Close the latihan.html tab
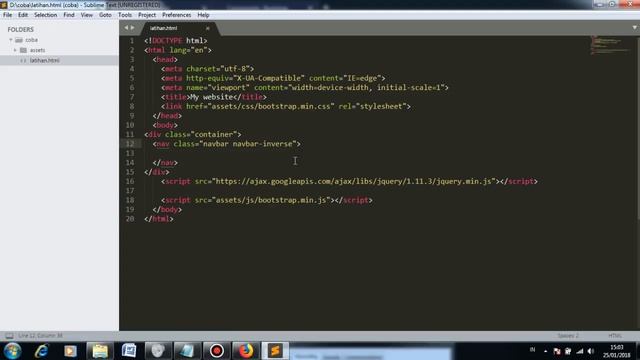The width and height of the screenshot is (640, 360). 208,28
